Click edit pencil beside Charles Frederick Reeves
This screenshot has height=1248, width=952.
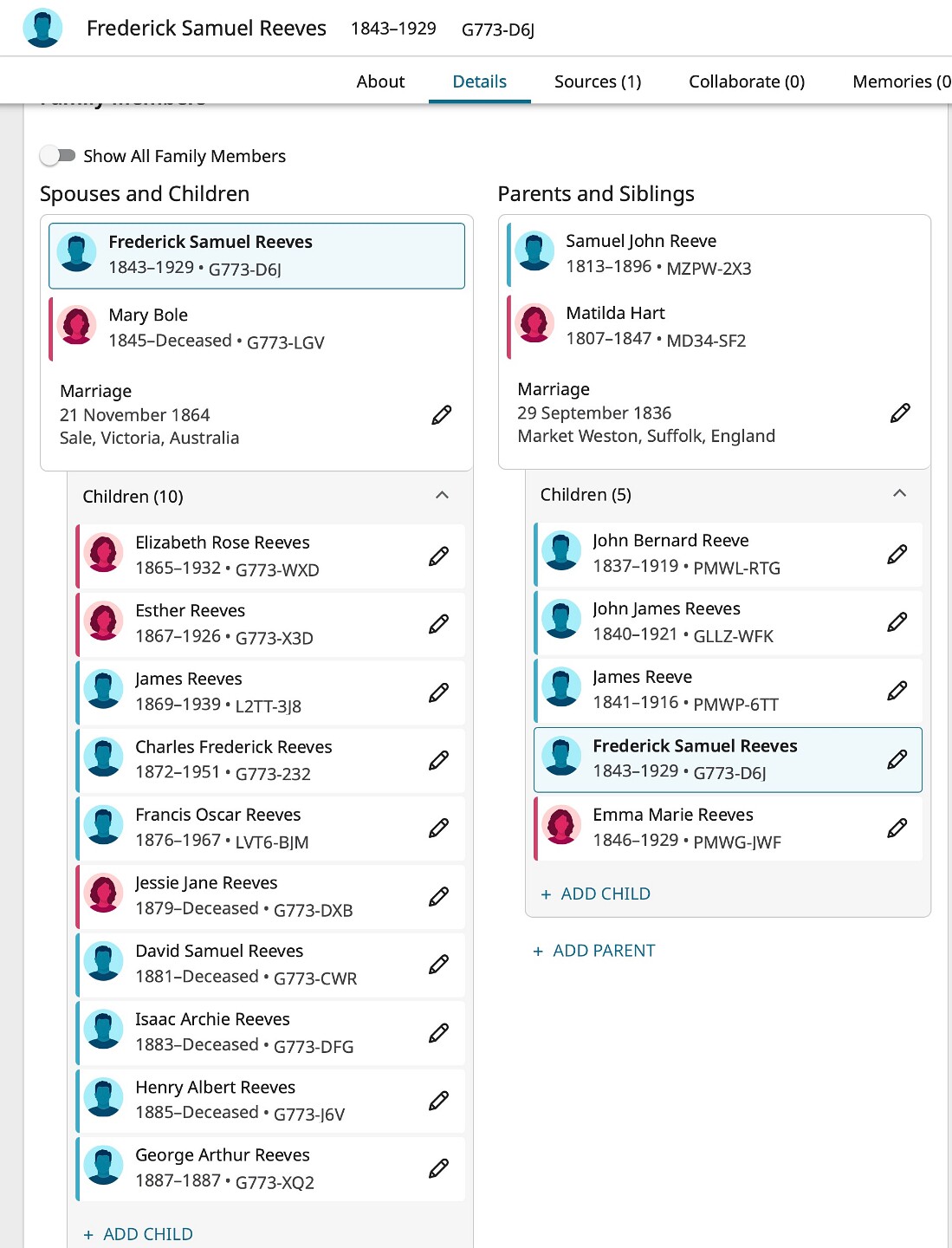(439, 761)
